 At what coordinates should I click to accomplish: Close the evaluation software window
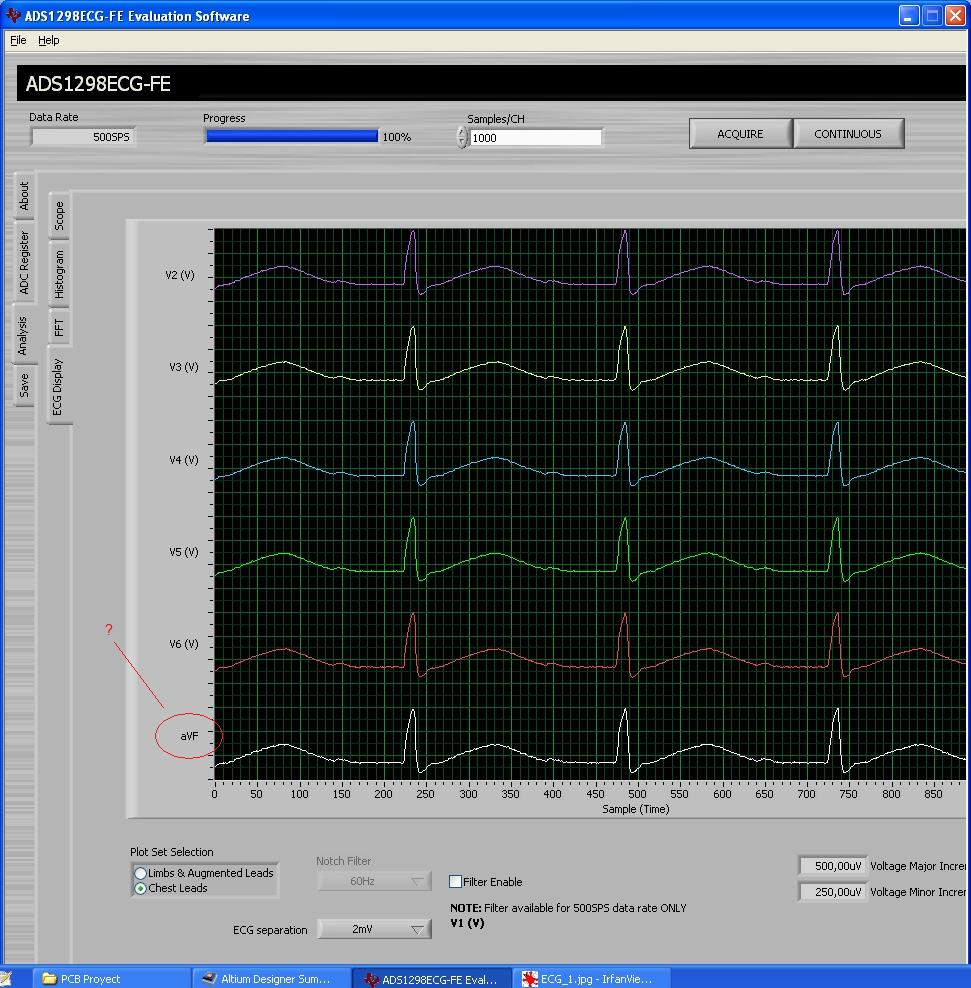[x=955, y=15]
